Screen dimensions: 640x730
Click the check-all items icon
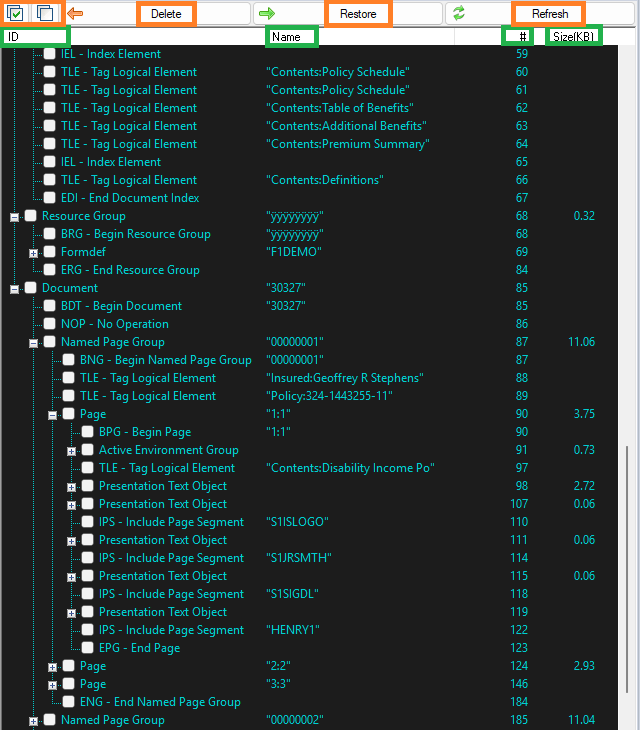click(x=16, y=13)
